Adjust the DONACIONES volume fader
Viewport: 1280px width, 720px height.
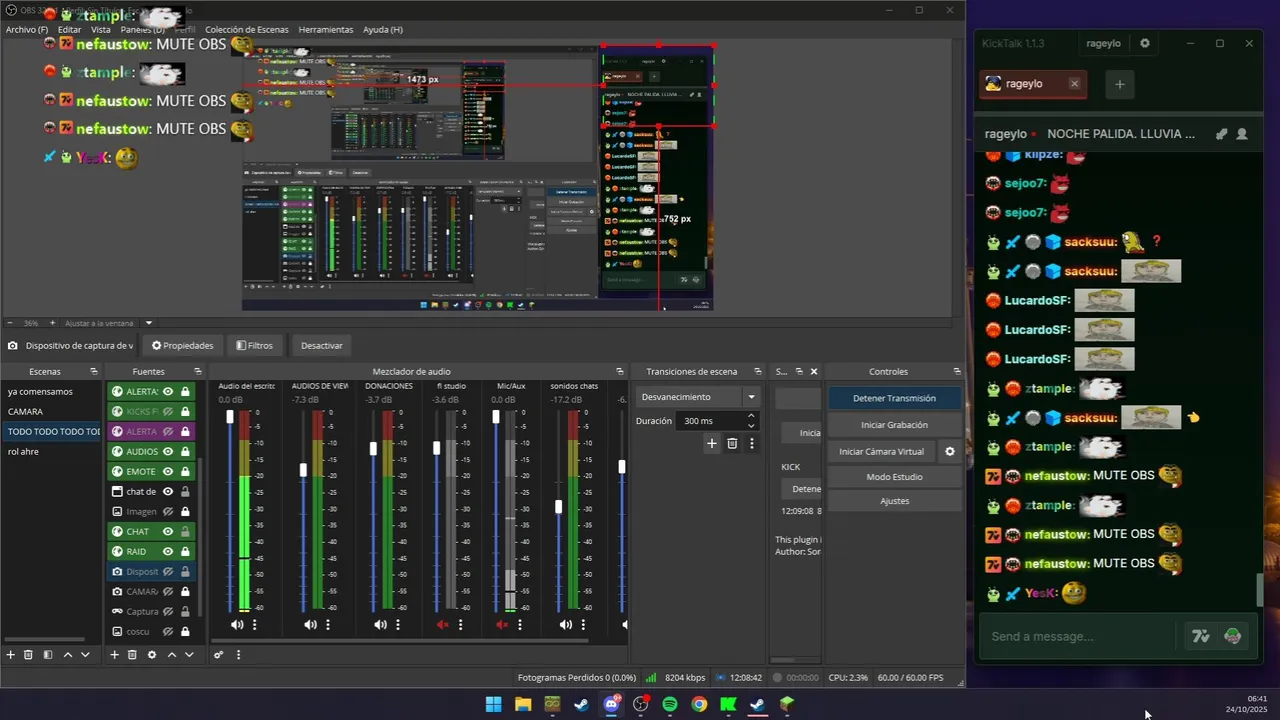373,449
